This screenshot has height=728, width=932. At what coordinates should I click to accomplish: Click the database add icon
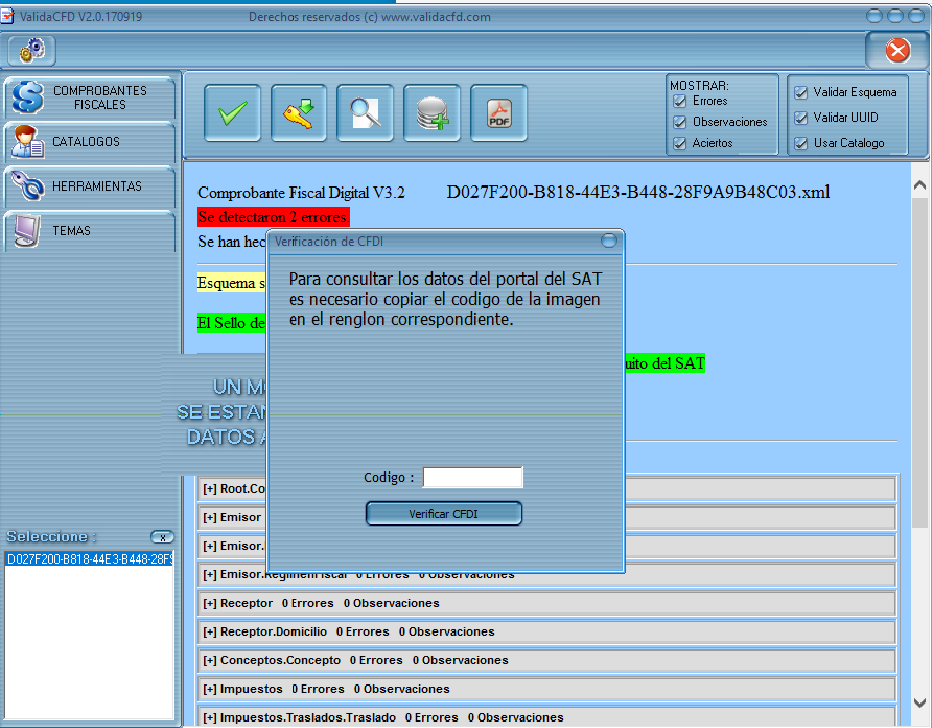point(432,113)
